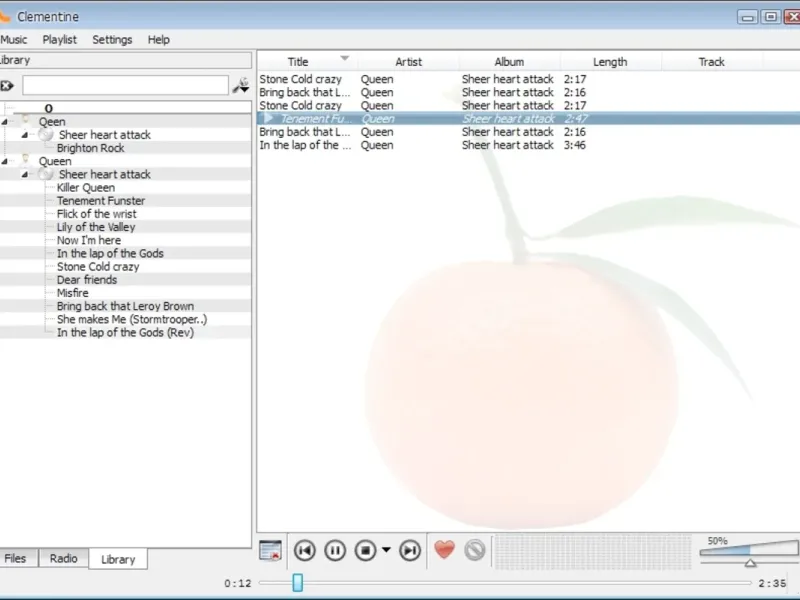Viewport: 800px width, 600px height.
Task: Open the Help menu
Action: (159, 40)
